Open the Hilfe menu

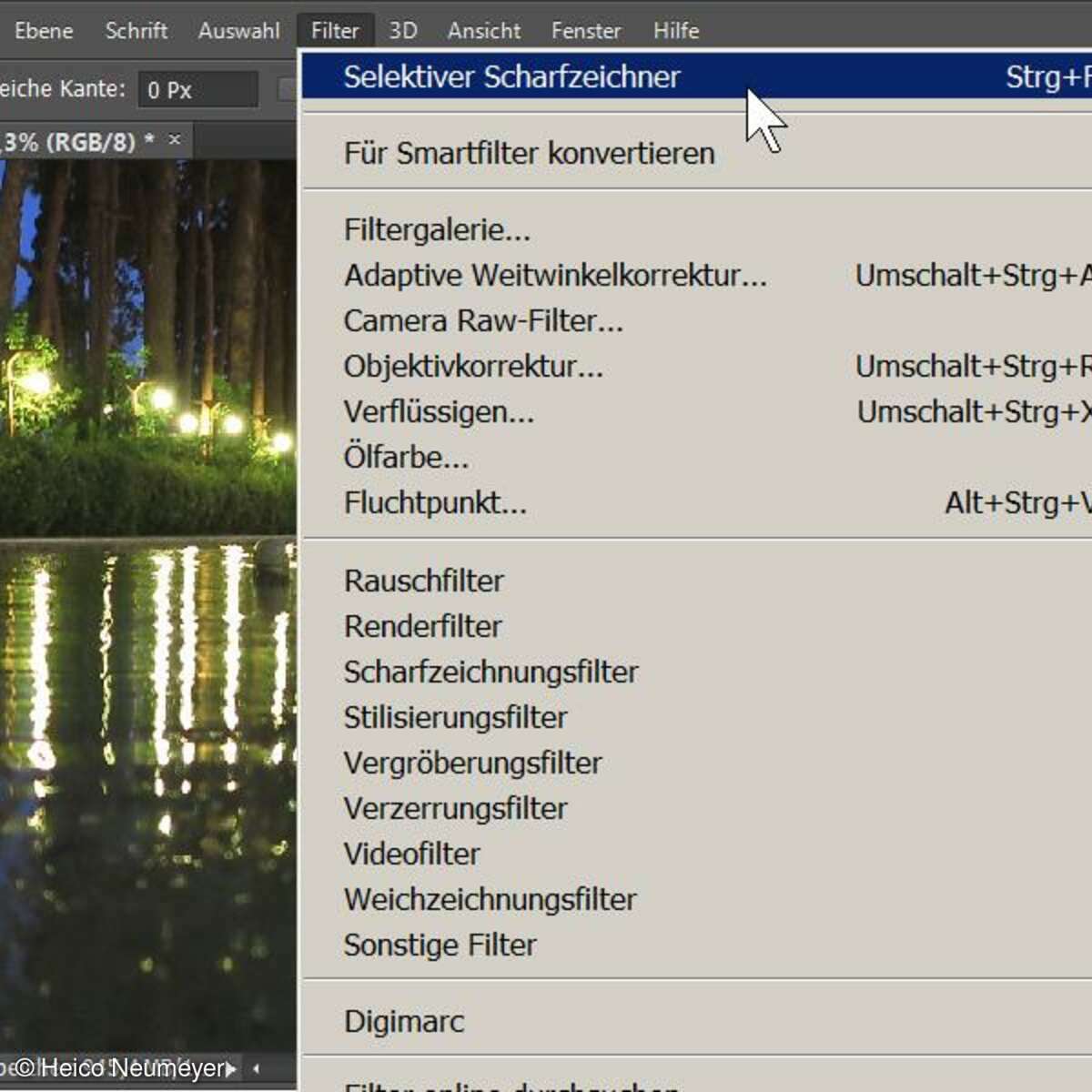675,31
